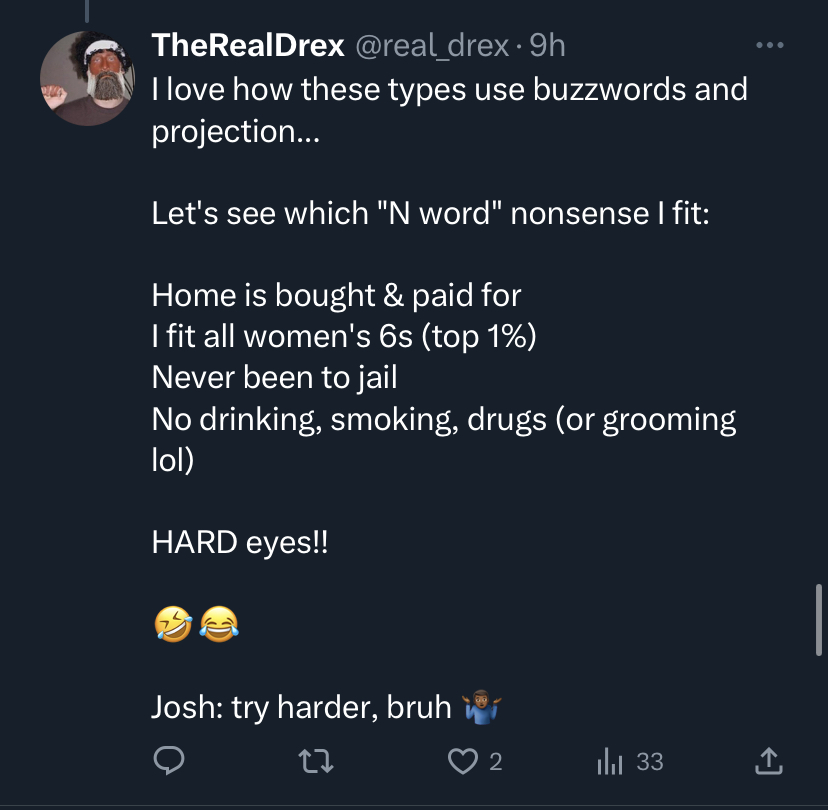
Task: Click the vertical scrollbar thumb on the right
Action: [x=818, y=620]
